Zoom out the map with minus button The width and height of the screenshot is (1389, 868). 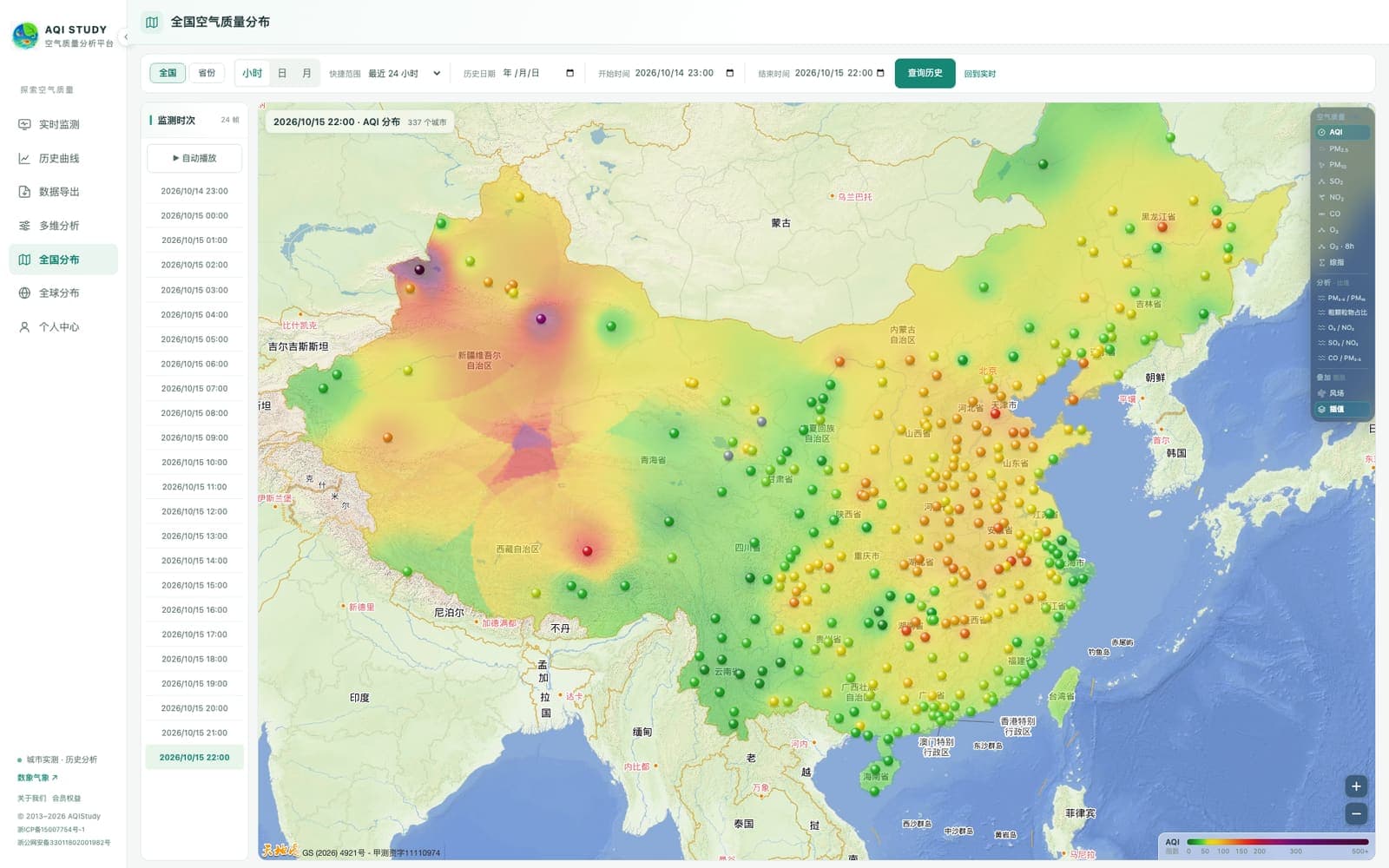(x=1356, y=813)
